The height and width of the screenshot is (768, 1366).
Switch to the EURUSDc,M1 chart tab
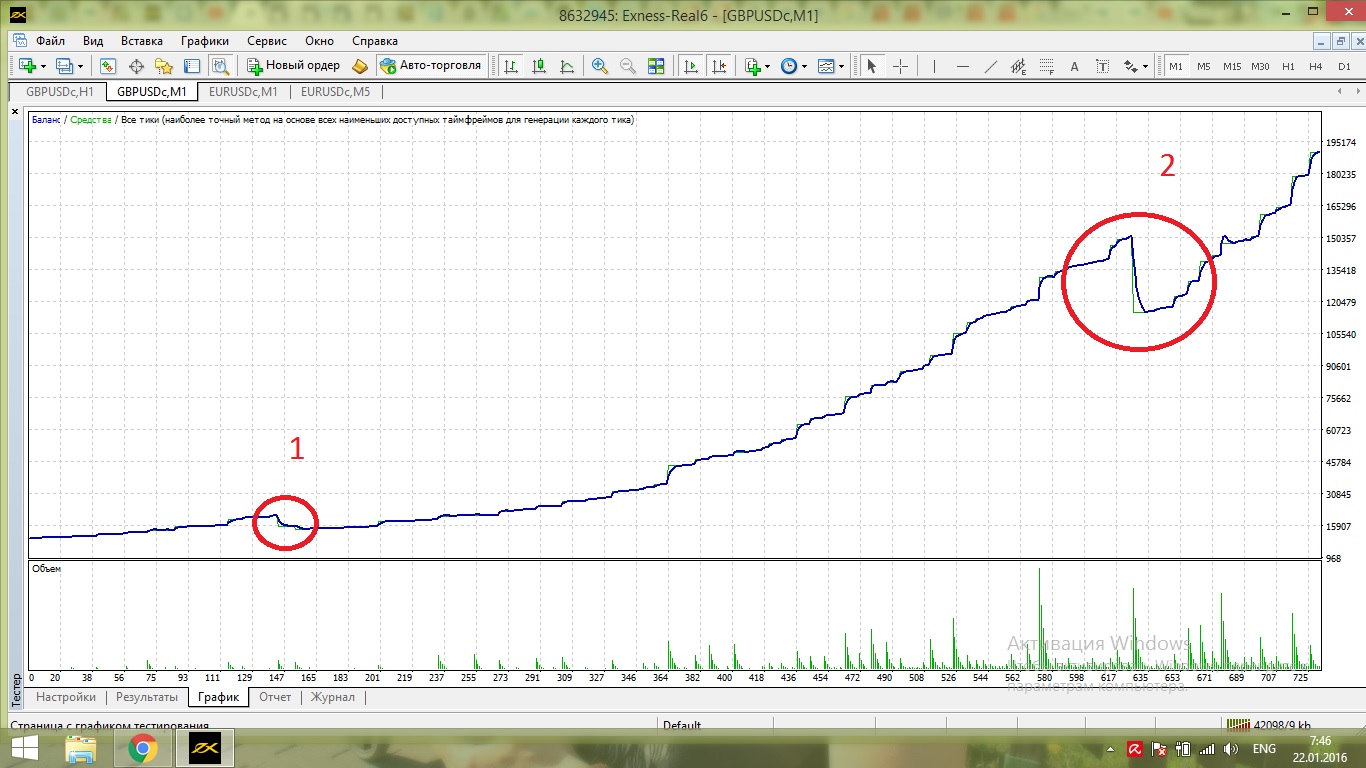[243, 91]
